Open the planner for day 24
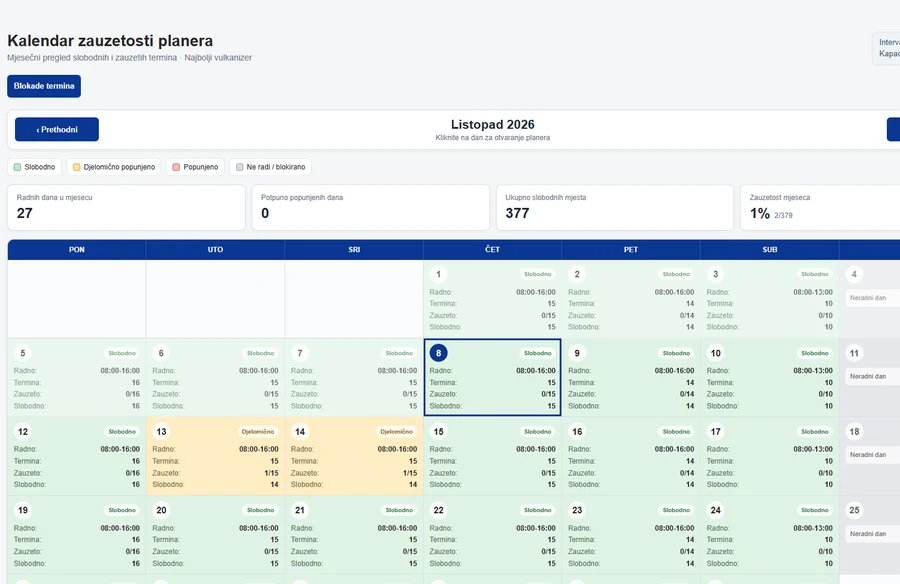Viewport: 900px width, 584px height. [770, 535]
